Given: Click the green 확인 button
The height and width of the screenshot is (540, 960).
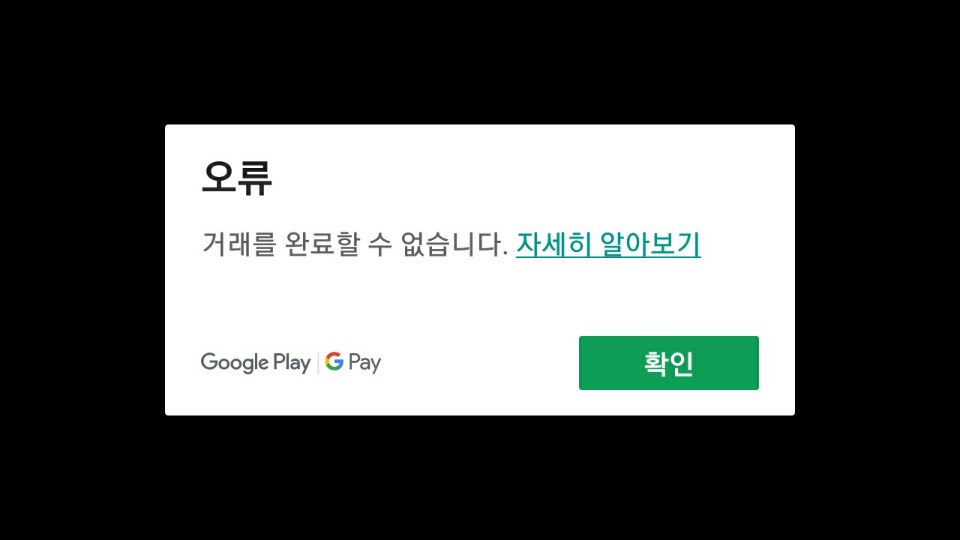Looking at the screenshot, I should tap(669, 362).
